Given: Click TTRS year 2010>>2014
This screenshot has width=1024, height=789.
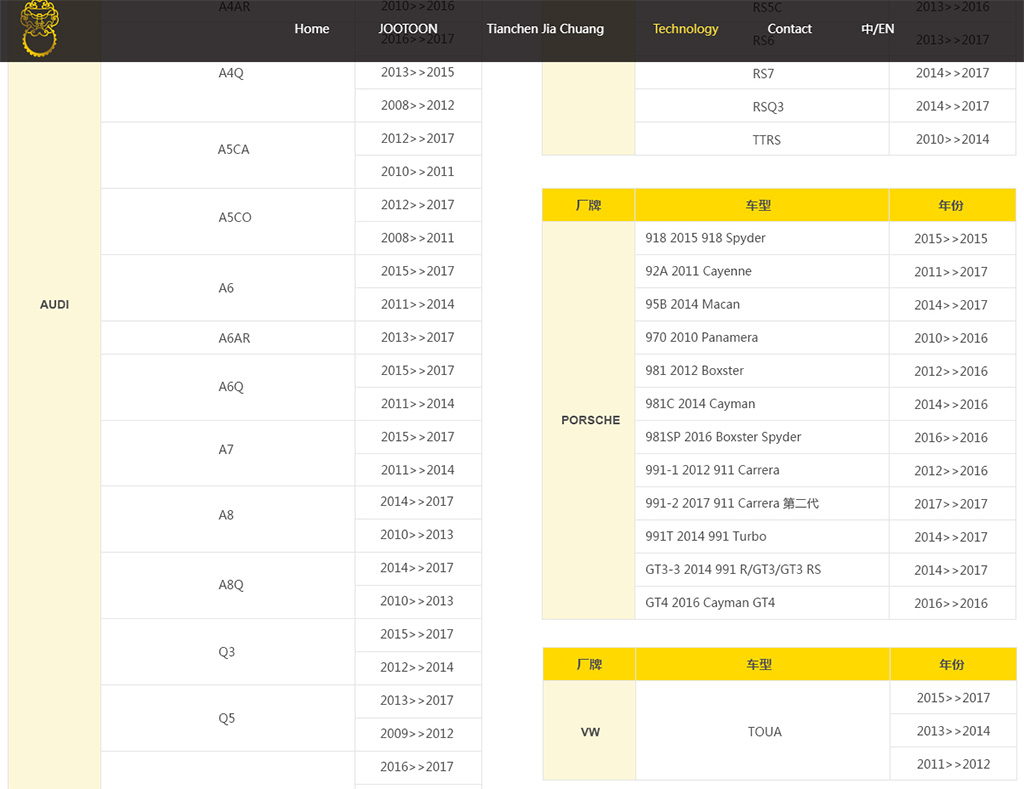Looking at the screenshot, I should tap(952, 139).
